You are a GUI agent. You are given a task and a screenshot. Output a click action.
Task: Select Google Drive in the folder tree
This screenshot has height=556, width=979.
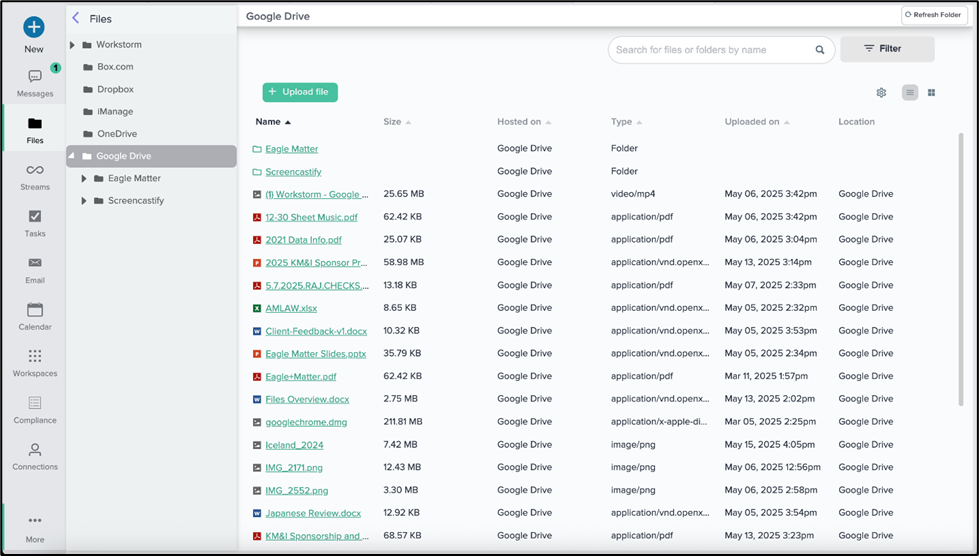coord(151,156)
